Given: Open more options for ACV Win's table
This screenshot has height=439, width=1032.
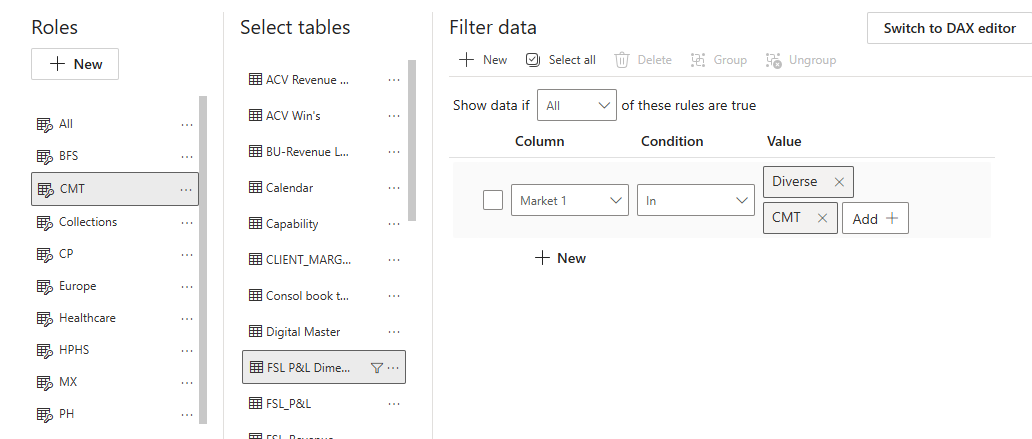Looking at the screenshot, I should 394,116.
